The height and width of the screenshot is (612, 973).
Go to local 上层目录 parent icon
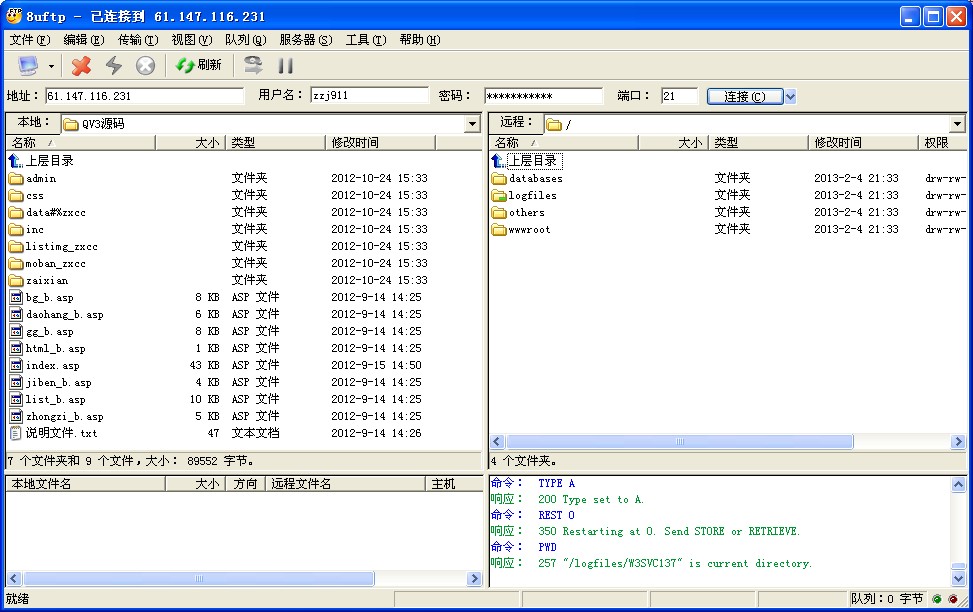pos(15,161)
